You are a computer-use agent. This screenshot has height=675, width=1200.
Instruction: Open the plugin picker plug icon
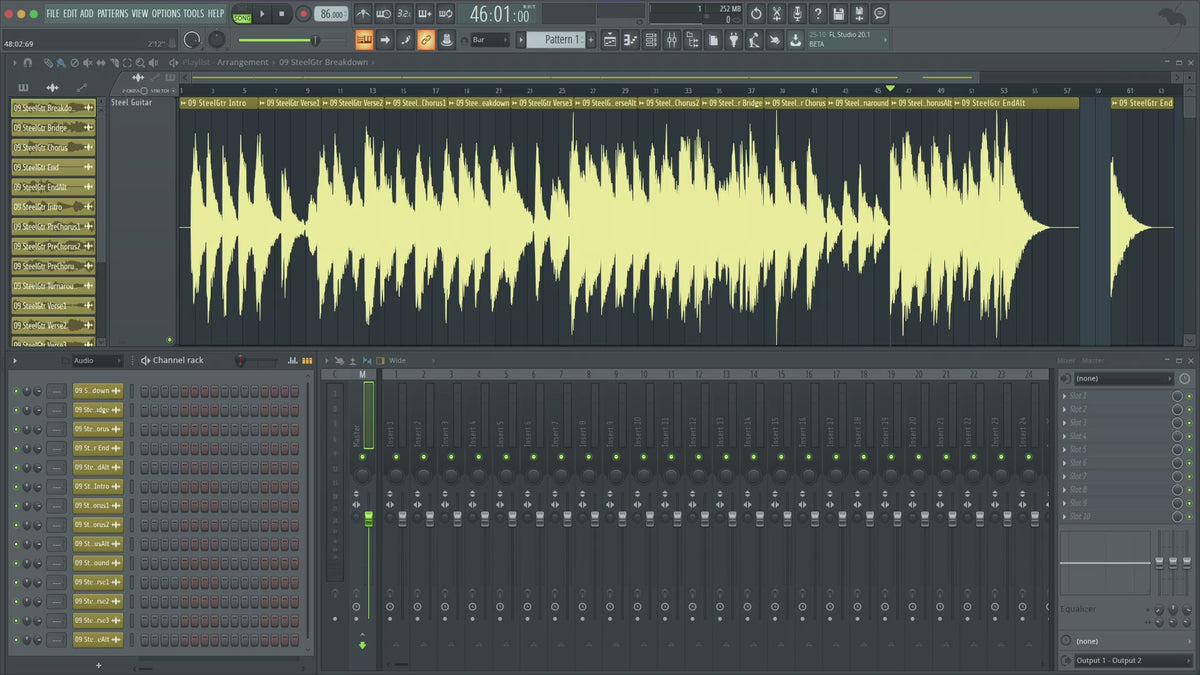[x=733, y=40]
